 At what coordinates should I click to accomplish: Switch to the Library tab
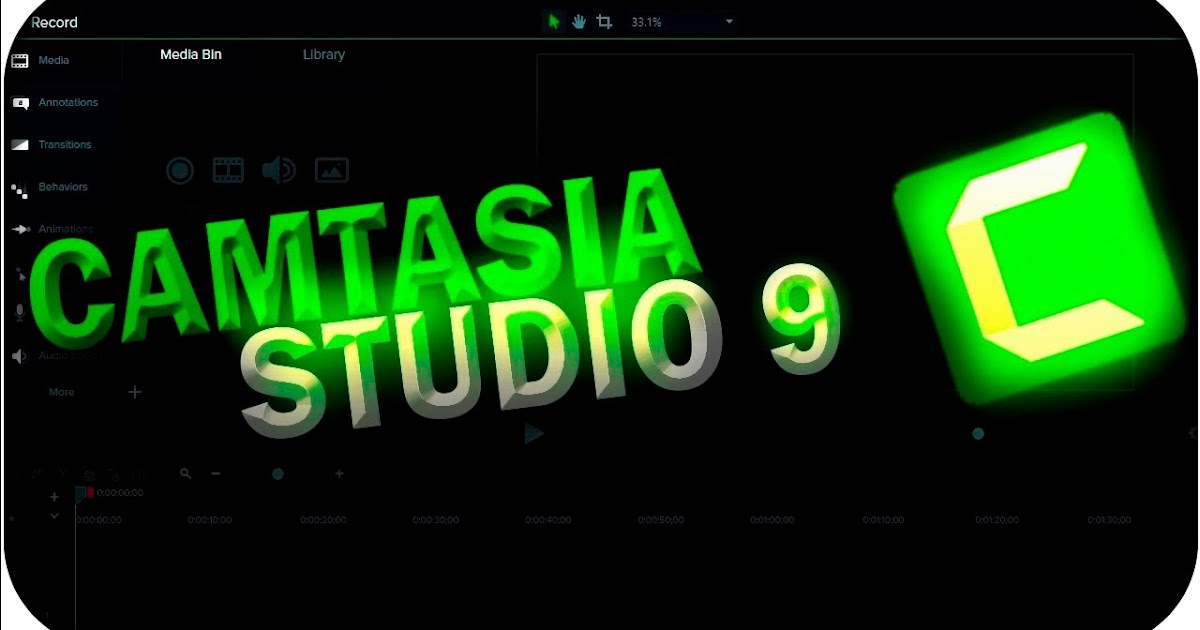coord(323,54)
